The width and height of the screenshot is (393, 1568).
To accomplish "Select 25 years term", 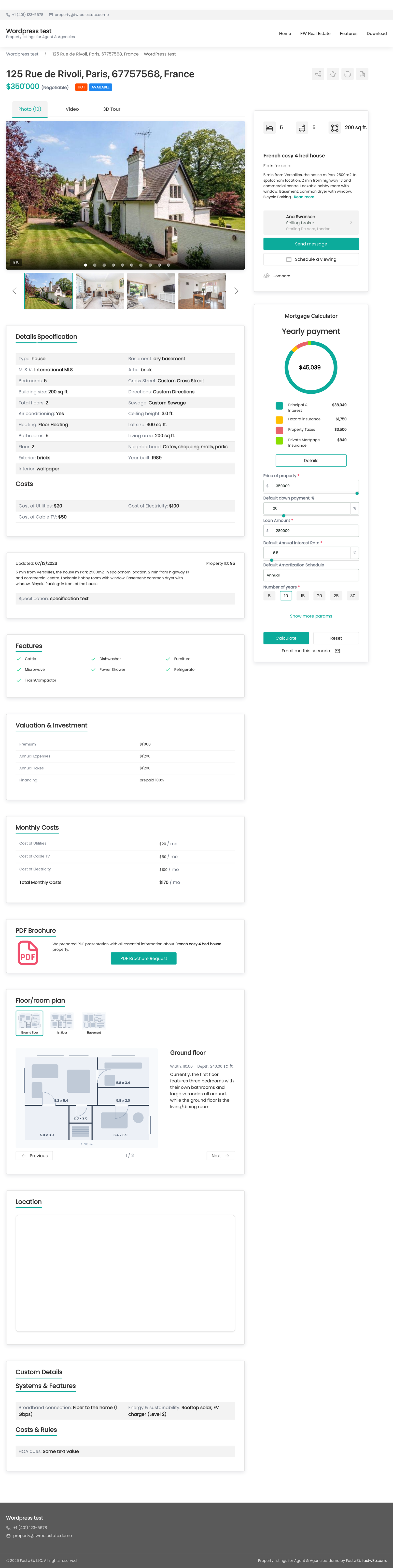I will [x=336, y=596].
